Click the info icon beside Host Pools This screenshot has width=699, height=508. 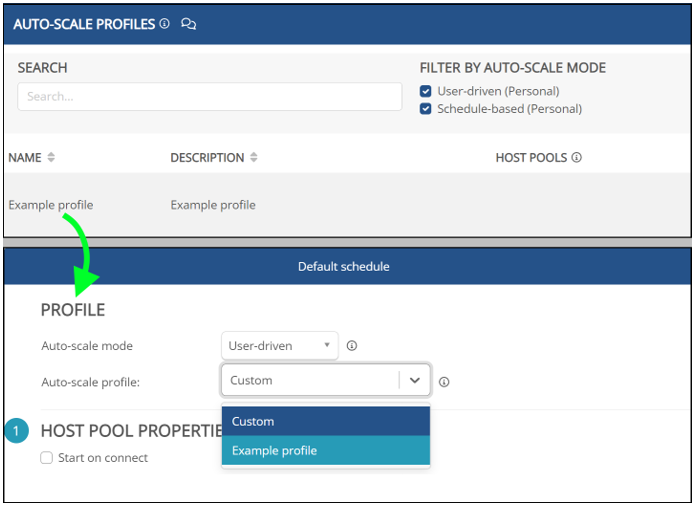tap(576, 157)
